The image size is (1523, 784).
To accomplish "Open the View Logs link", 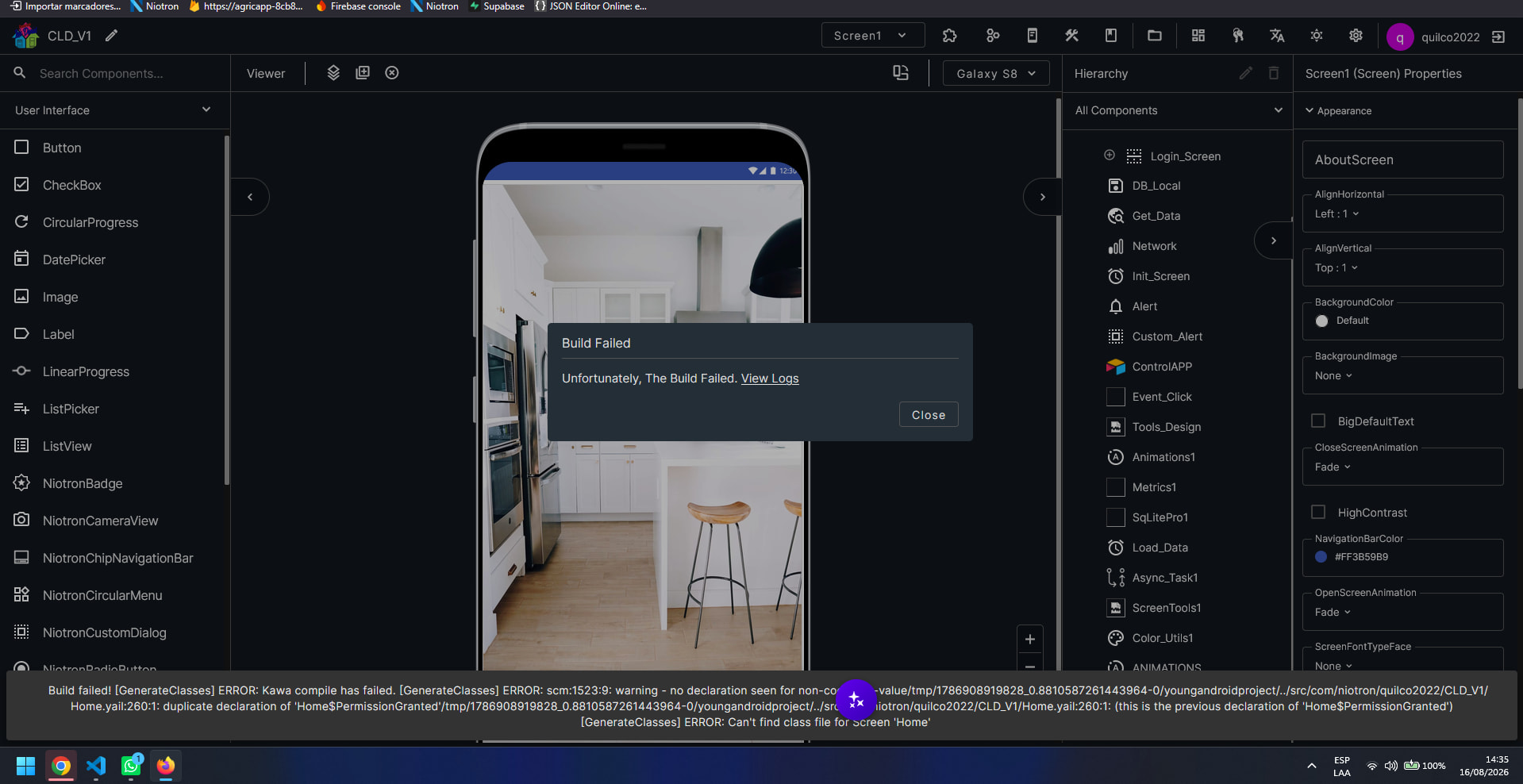I will pyautogui.click(x=770, y=379).
